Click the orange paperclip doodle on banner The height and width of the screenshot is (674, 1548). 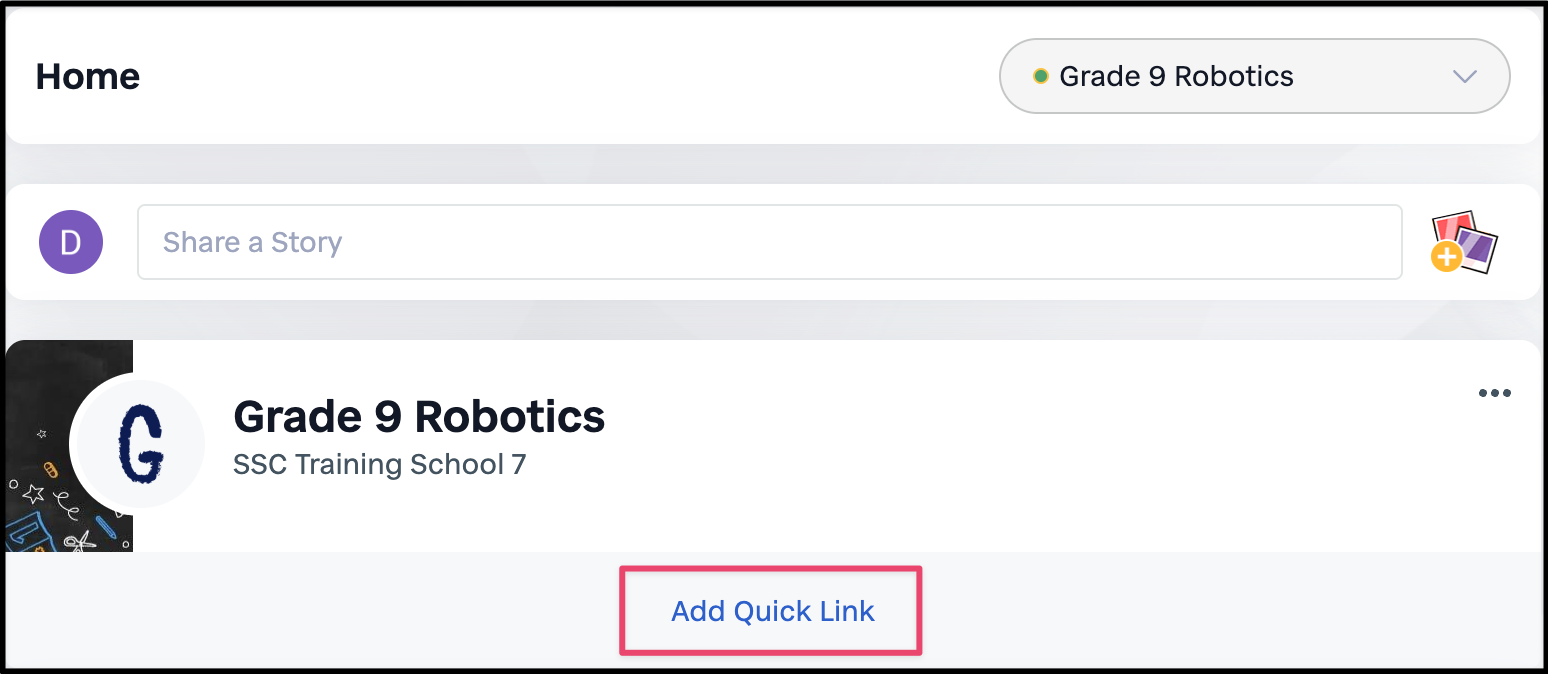[50, 469]
